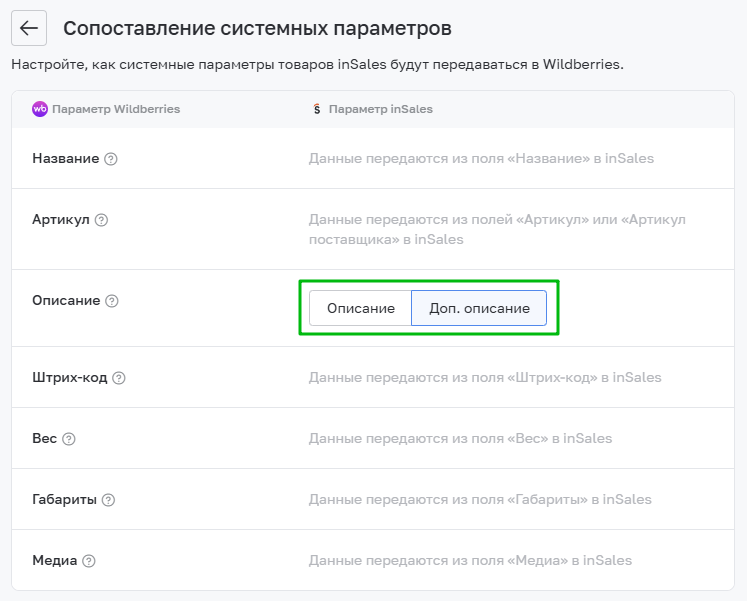The height and width of the screenshot is (601, 747).
Task: Select the Описание toggle option
Action: (360, 308)
